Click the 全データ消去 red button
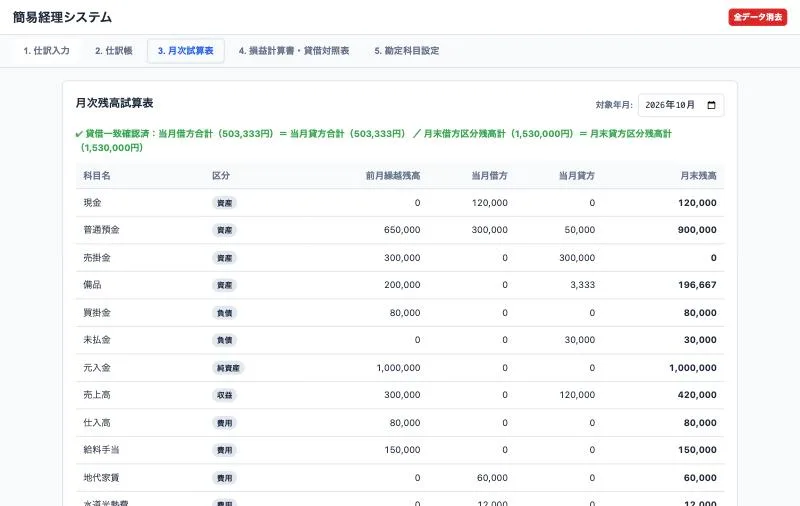The width and height of the screenshot is (800, 506). click(x=758, y=17)
